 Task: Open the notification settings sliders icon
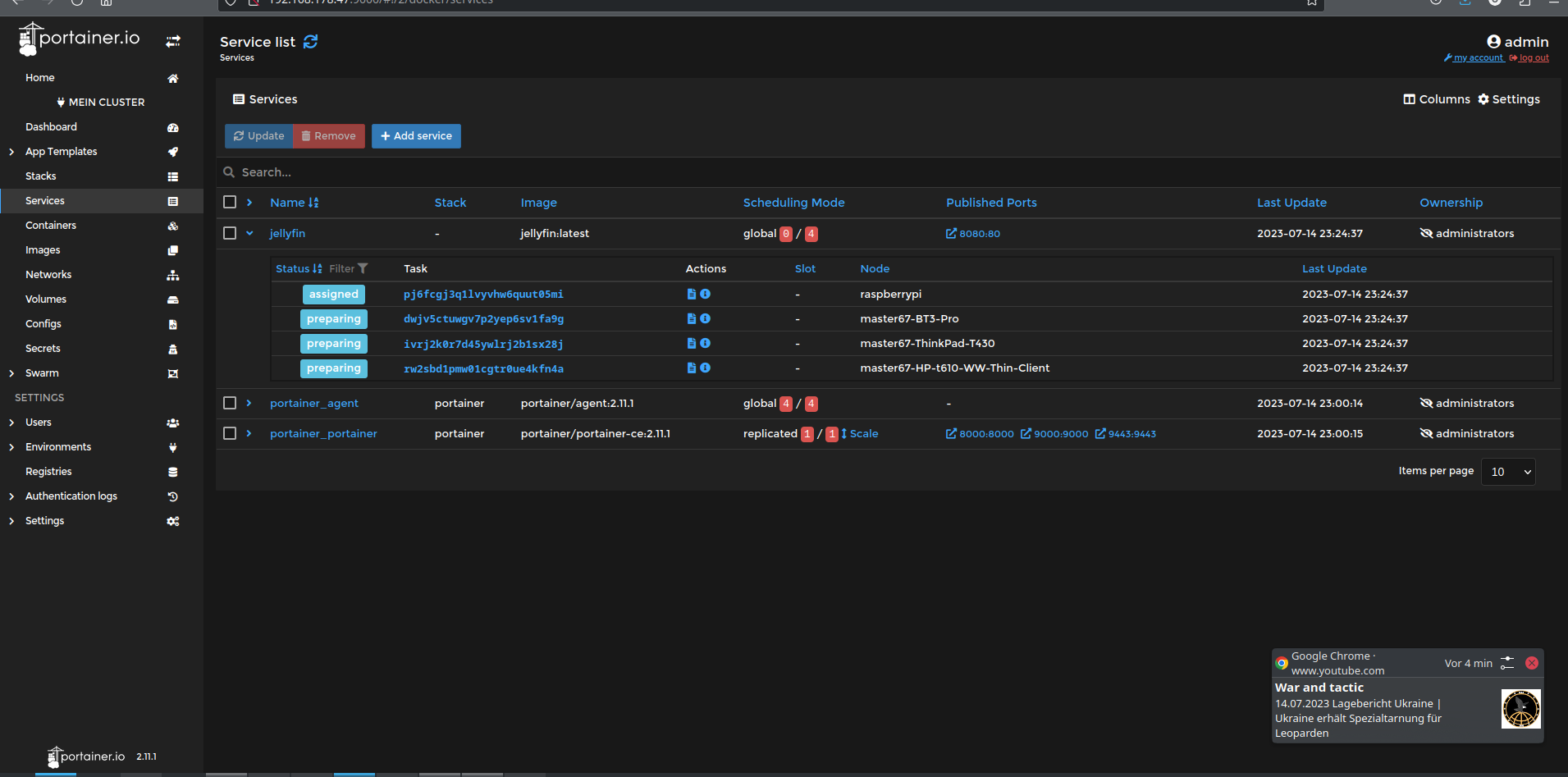point(1507,663)
